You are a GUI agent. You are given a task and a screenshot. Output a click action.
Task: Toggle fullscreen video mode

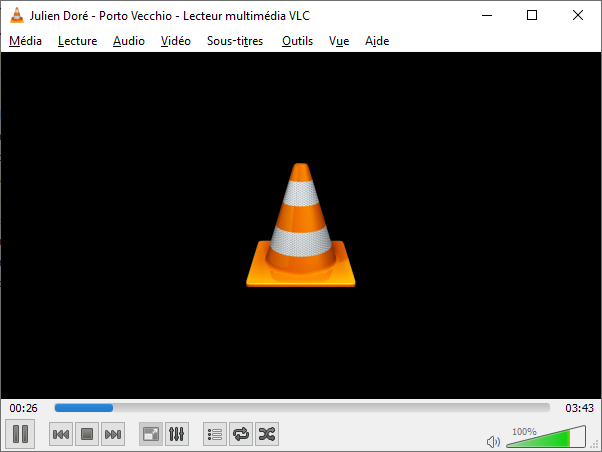point(150,434)
